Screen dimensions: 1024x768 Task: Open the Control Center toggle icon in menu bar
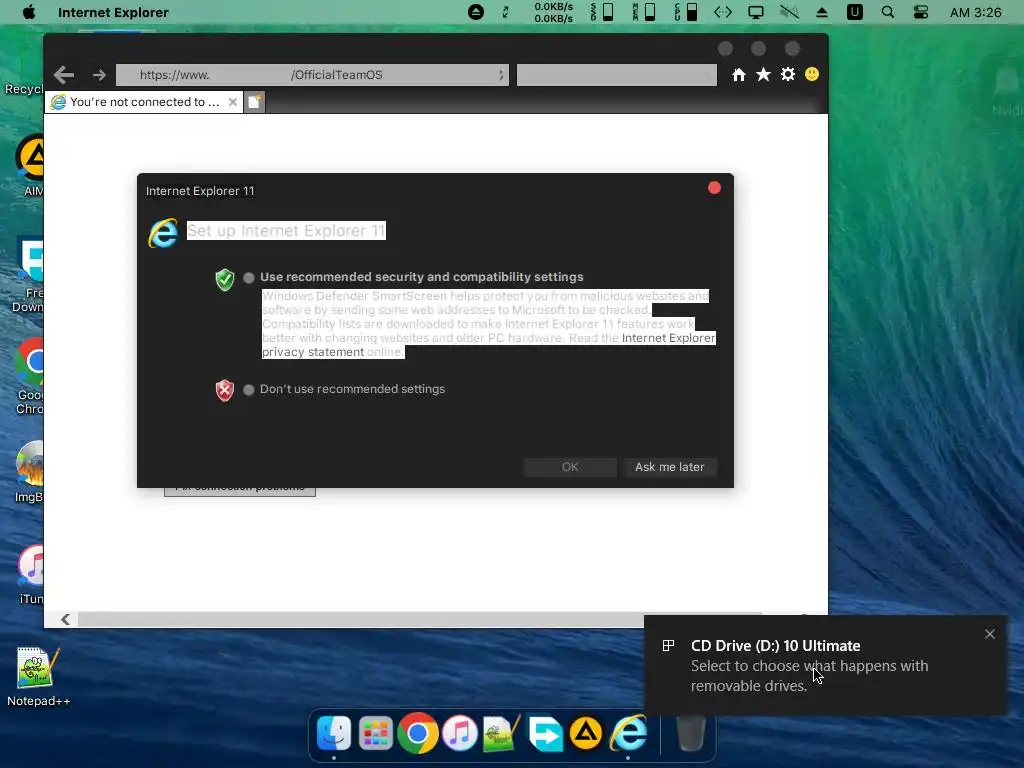pos(921,12)
